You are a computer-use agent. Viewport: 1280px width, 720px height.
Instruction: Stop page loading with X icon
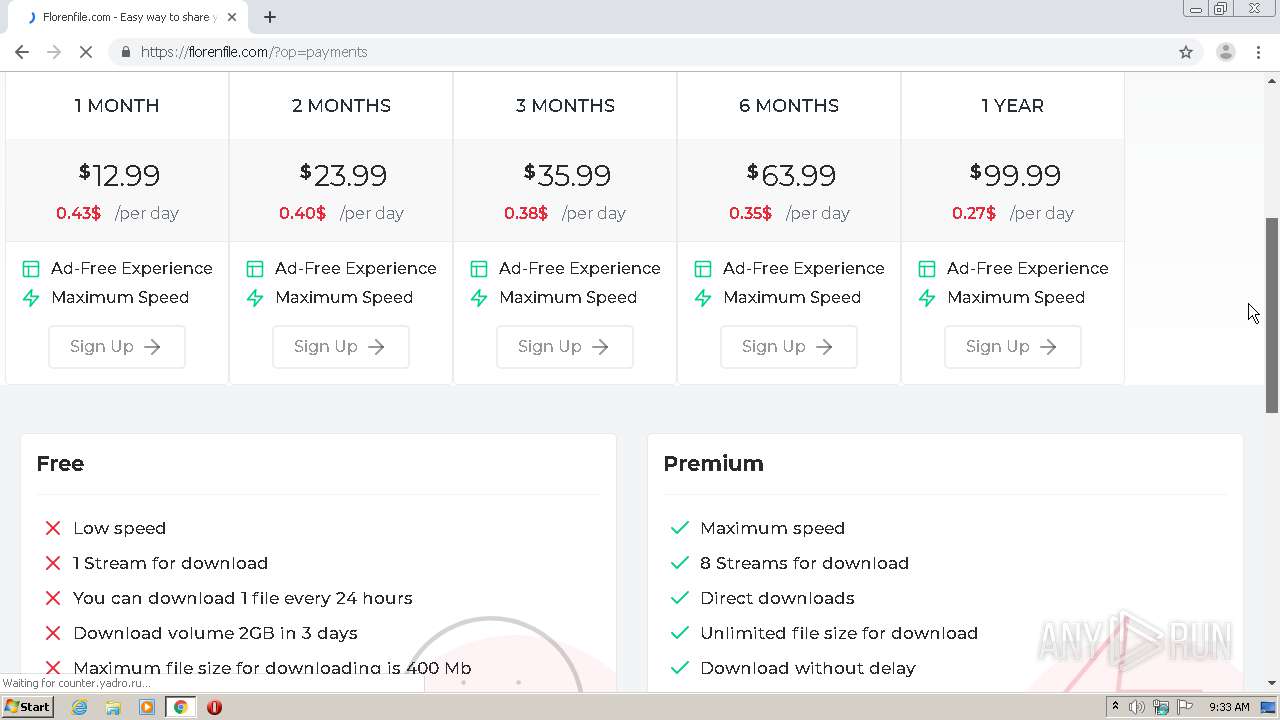coord(86,52)
